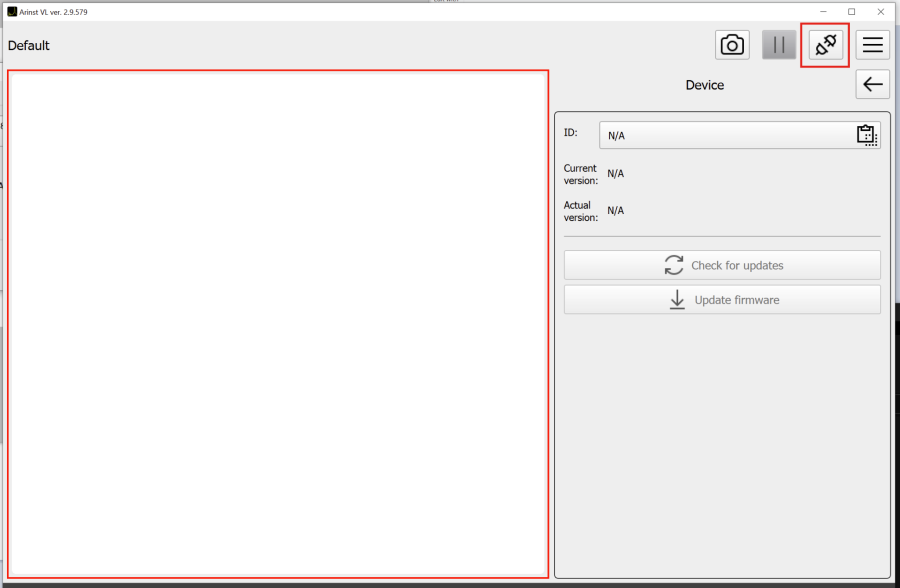Click the Arinst VL icon in the titlebar

12,11
